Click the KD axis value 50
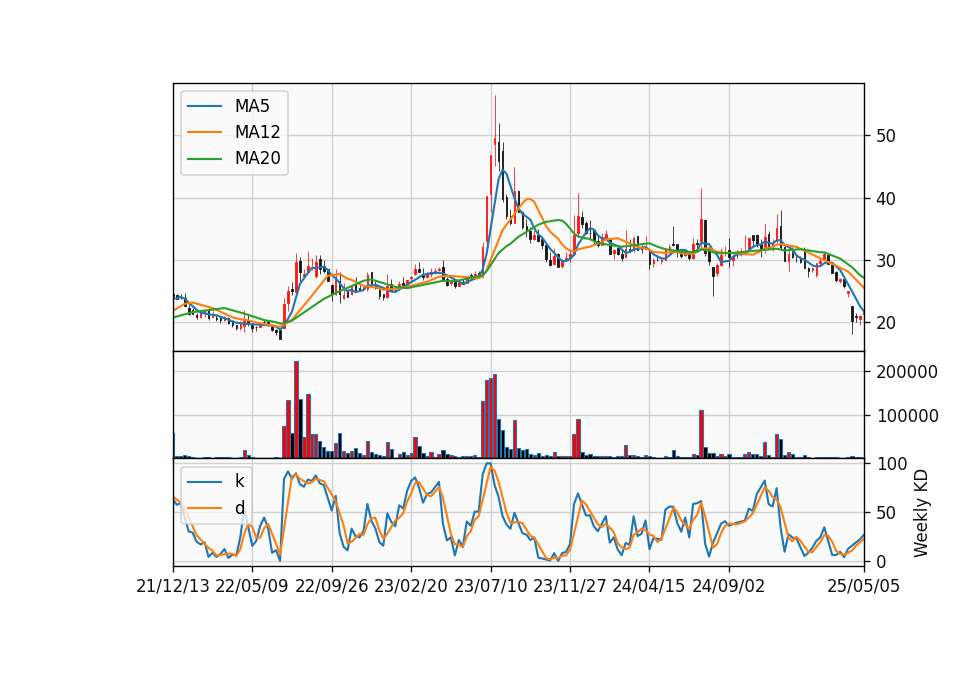The height and width of the screenshot is (690, 960). 886,513
